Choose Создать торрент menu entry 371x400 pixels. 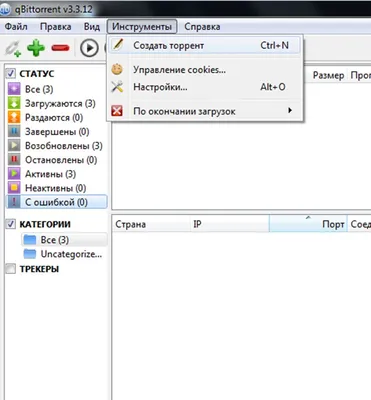[x=205, y=45]
